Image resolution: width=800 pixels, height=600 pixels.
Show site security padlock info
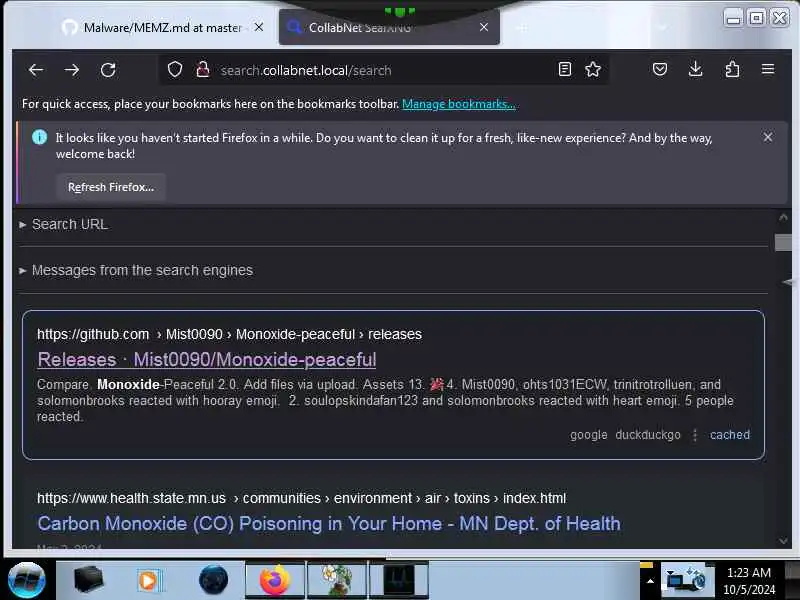point(203,69)
